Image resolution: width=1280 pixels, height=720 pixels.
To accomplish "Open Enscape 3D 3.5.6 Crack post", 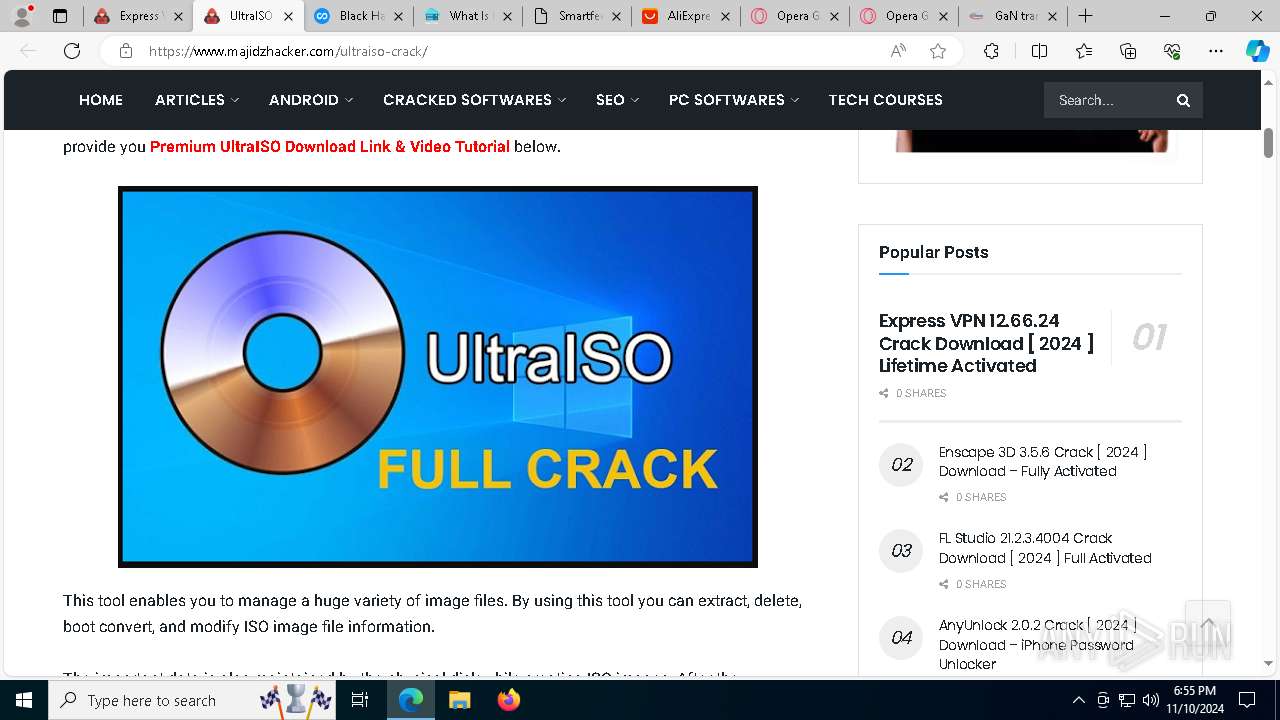I will point(1043,461).
